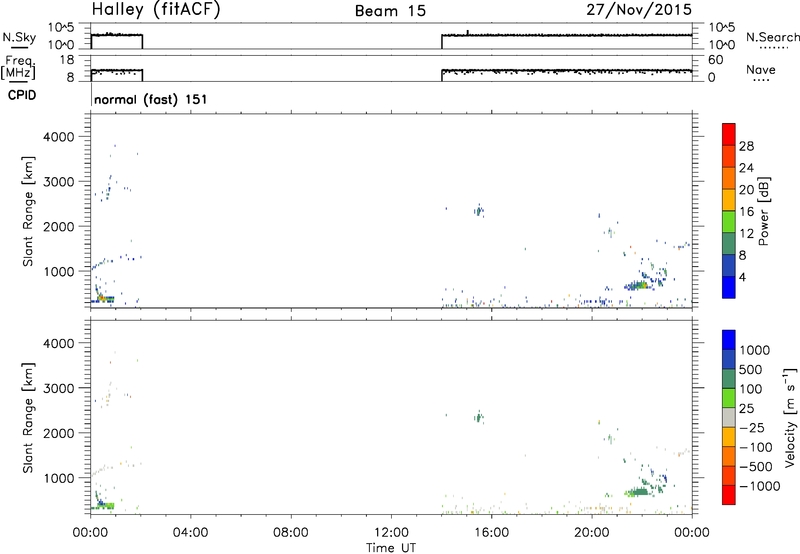The image size is (800, 554).
Task: Click the '08:00' time axis label
Action: point(291,533)
